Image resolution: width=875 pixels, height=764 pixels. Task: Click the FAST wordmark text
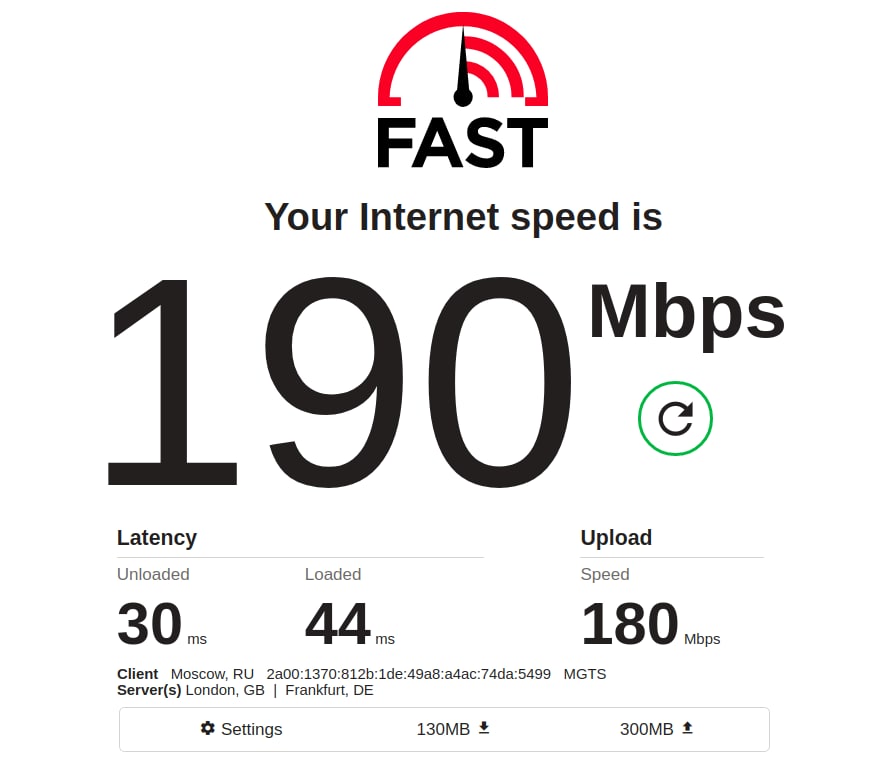(463, 143)
